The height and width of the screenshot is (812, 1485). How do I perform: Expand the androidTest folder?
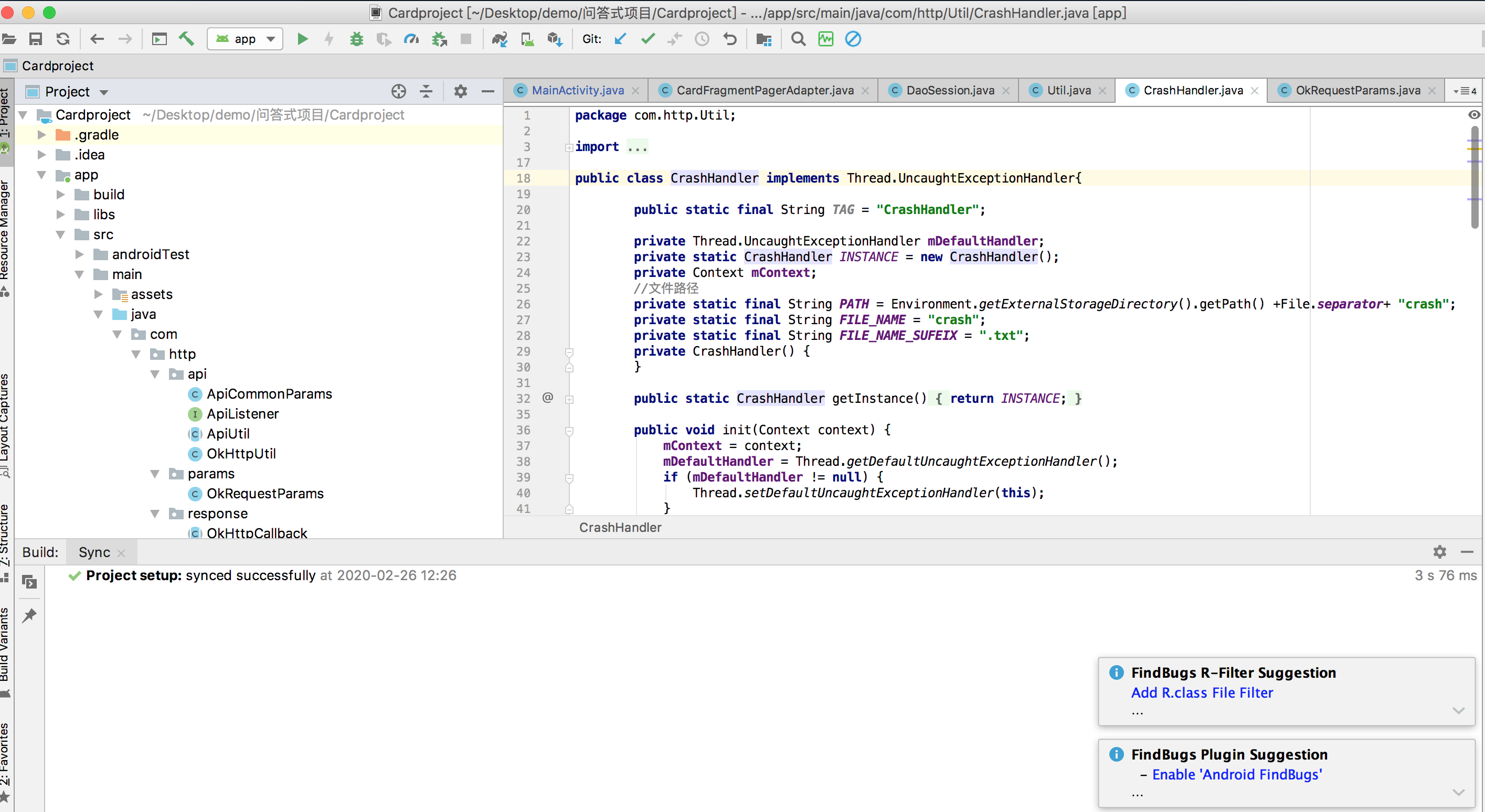pyautogui.click(x=80, y=255)
